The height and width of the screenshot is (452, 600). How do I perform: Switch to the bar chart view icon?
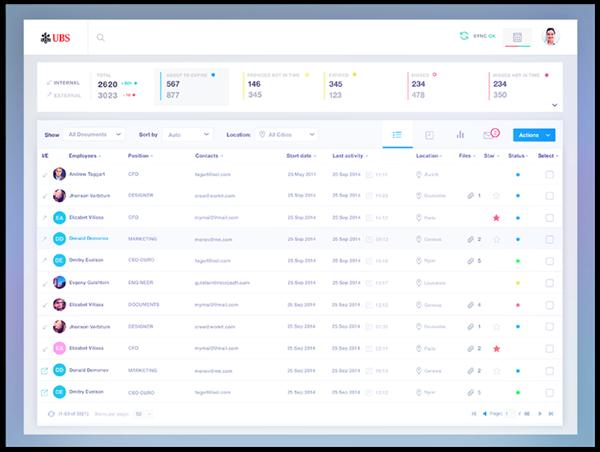pyautogui.click(x=460, y=134)
